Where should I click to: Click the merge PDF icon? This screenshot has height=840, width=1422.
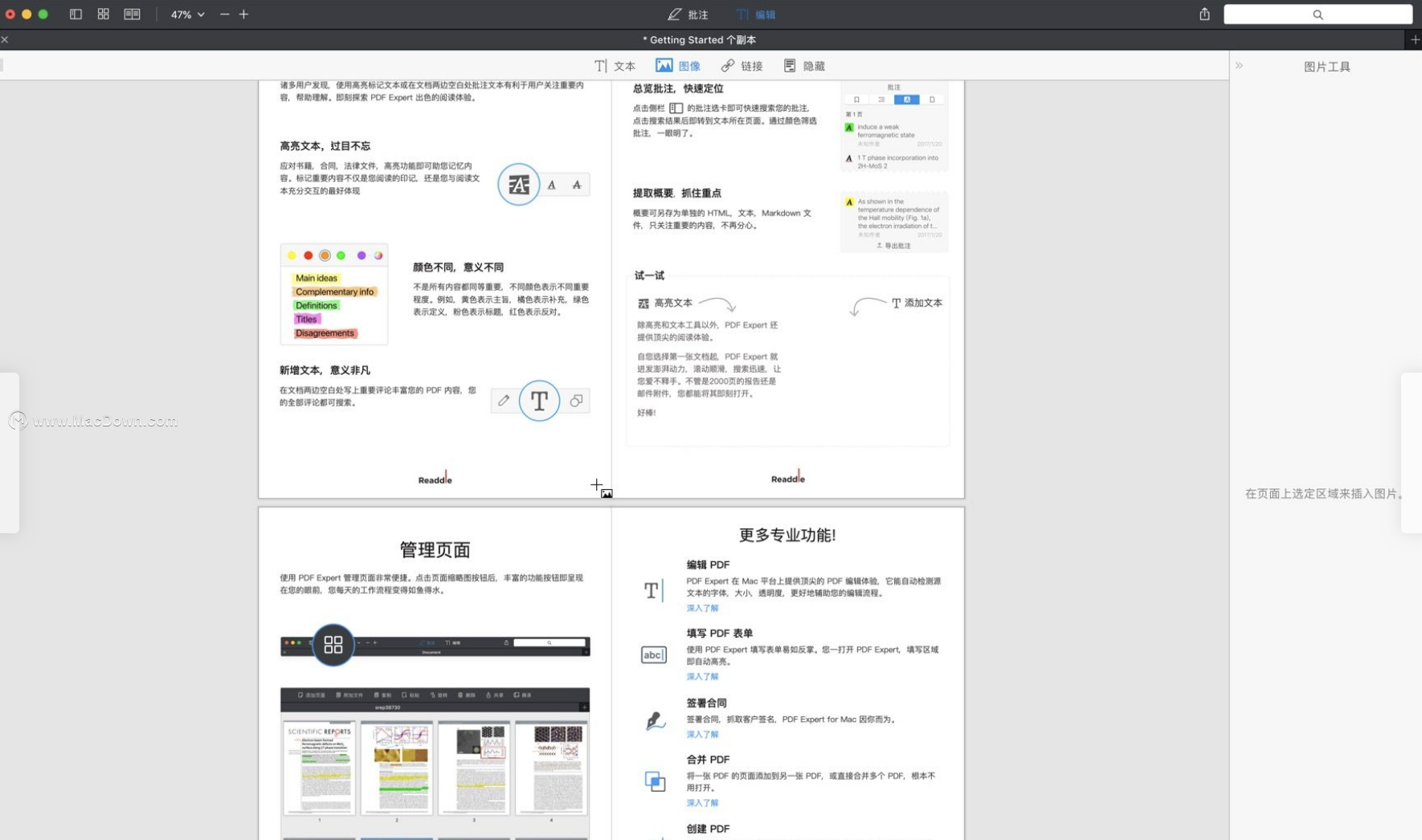tap(655, 780)
